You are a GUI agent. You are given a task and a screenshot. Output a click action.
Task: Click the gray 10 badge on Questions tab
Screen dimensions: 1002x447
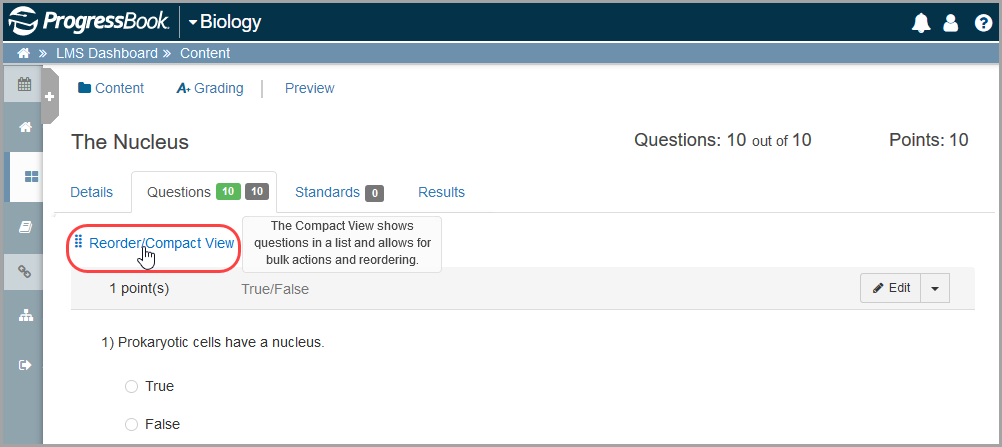tap(257, 191)
